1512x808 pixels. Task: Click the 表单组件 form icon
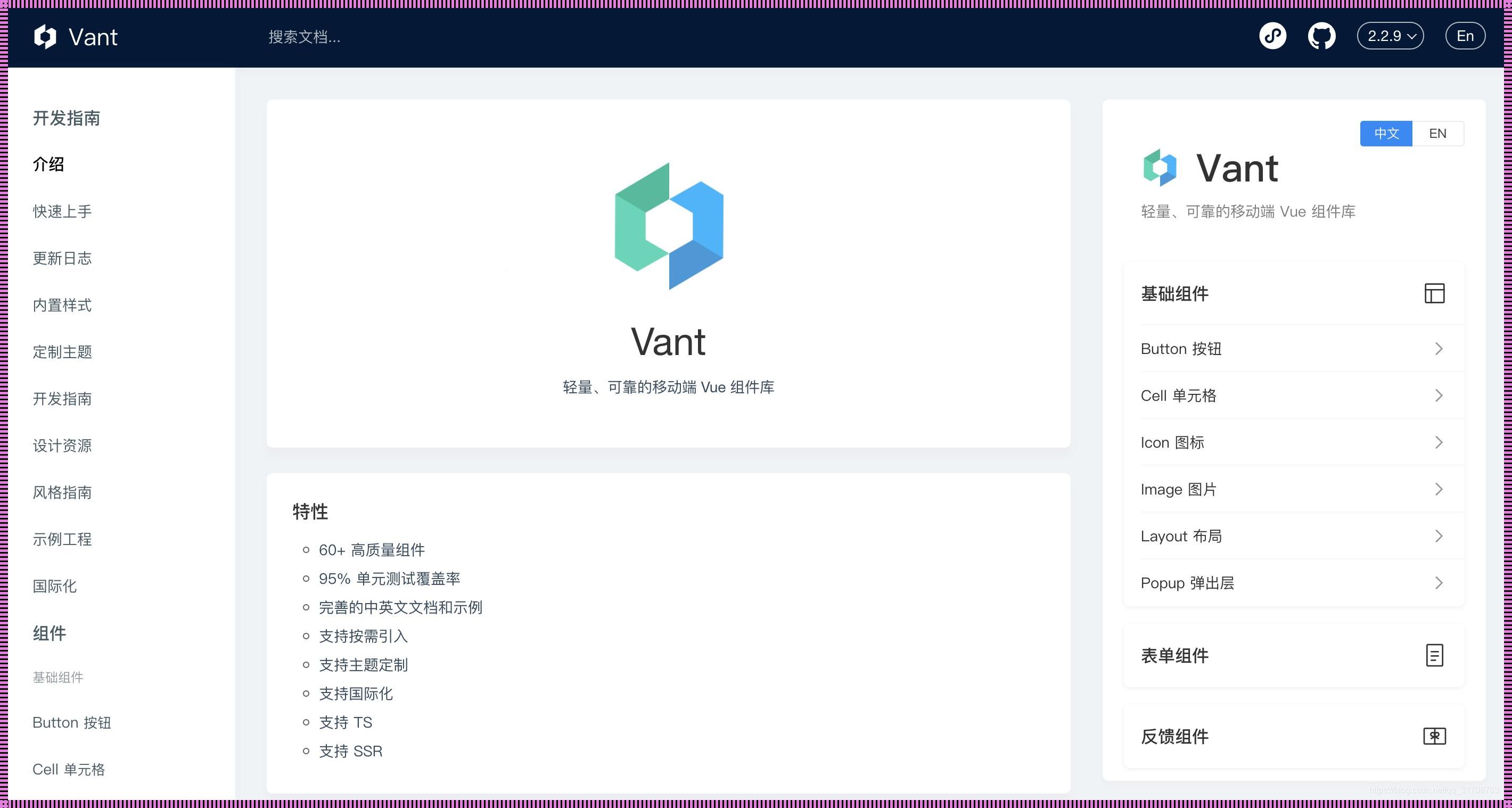point(1434,655)
